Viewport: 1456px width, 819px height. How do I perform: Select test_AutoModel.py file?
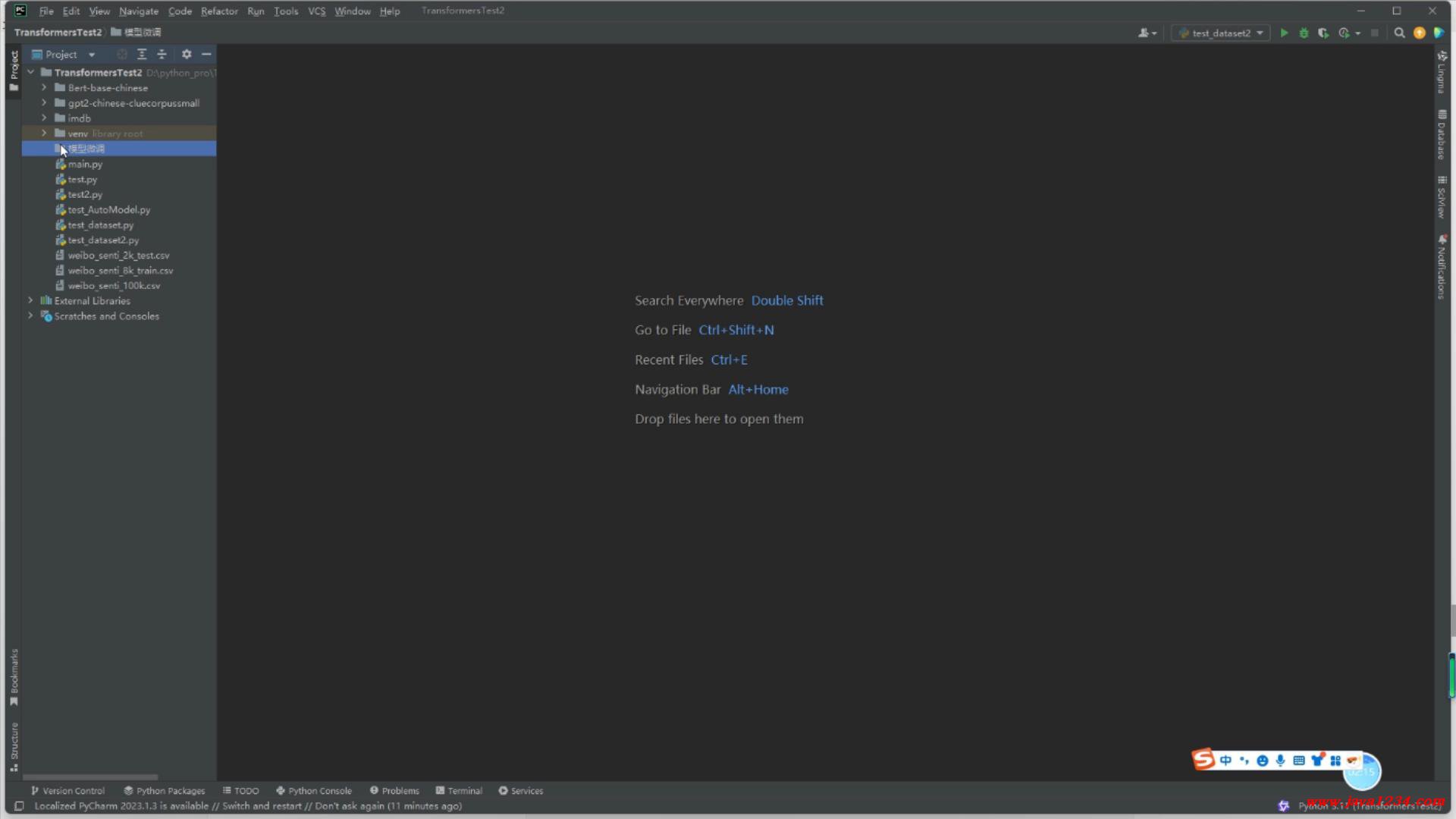pos(108,210)
